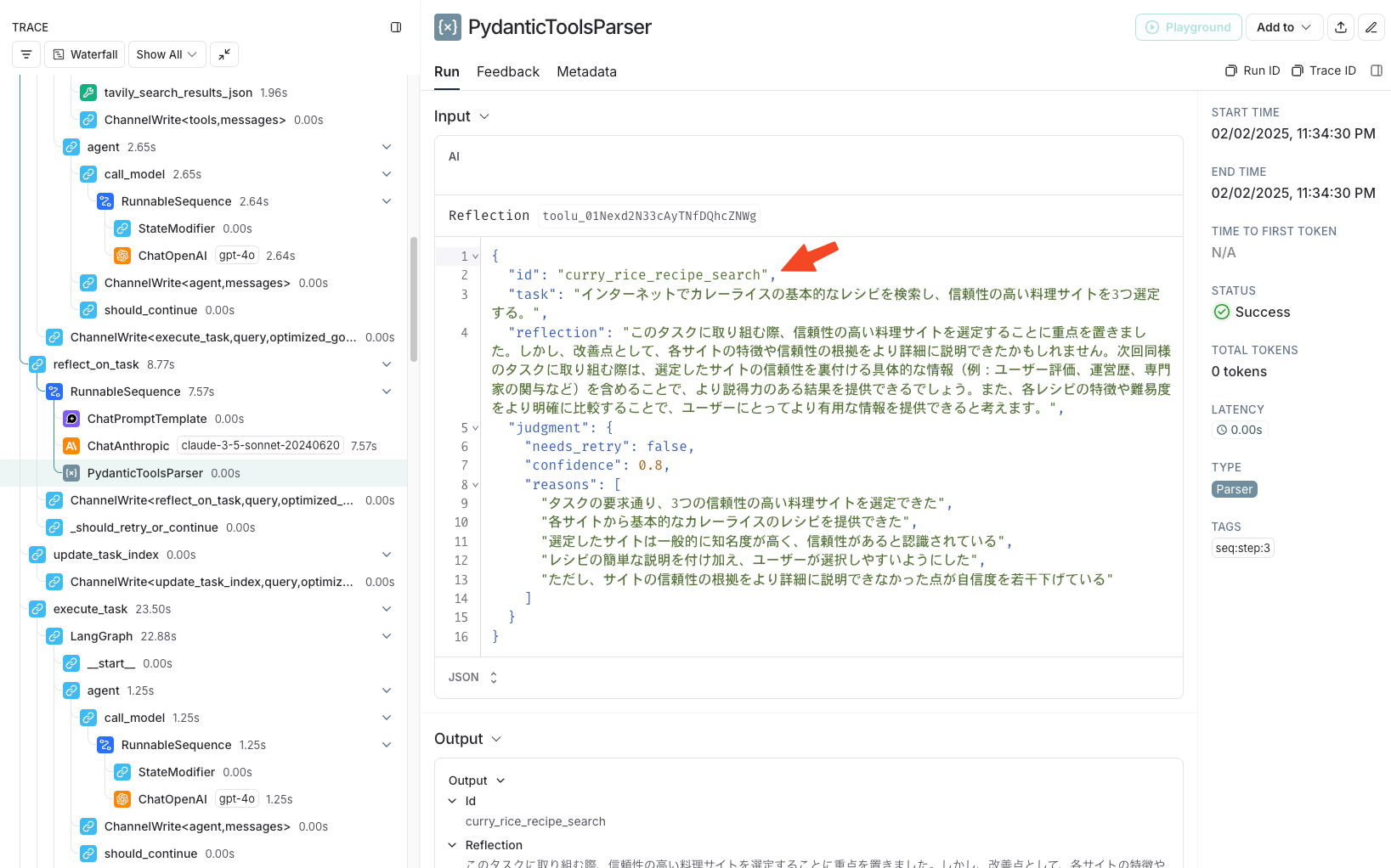Screen dimensions: 1391x868
Task: Click the edit pencil icon
Action: point(1371,27)
